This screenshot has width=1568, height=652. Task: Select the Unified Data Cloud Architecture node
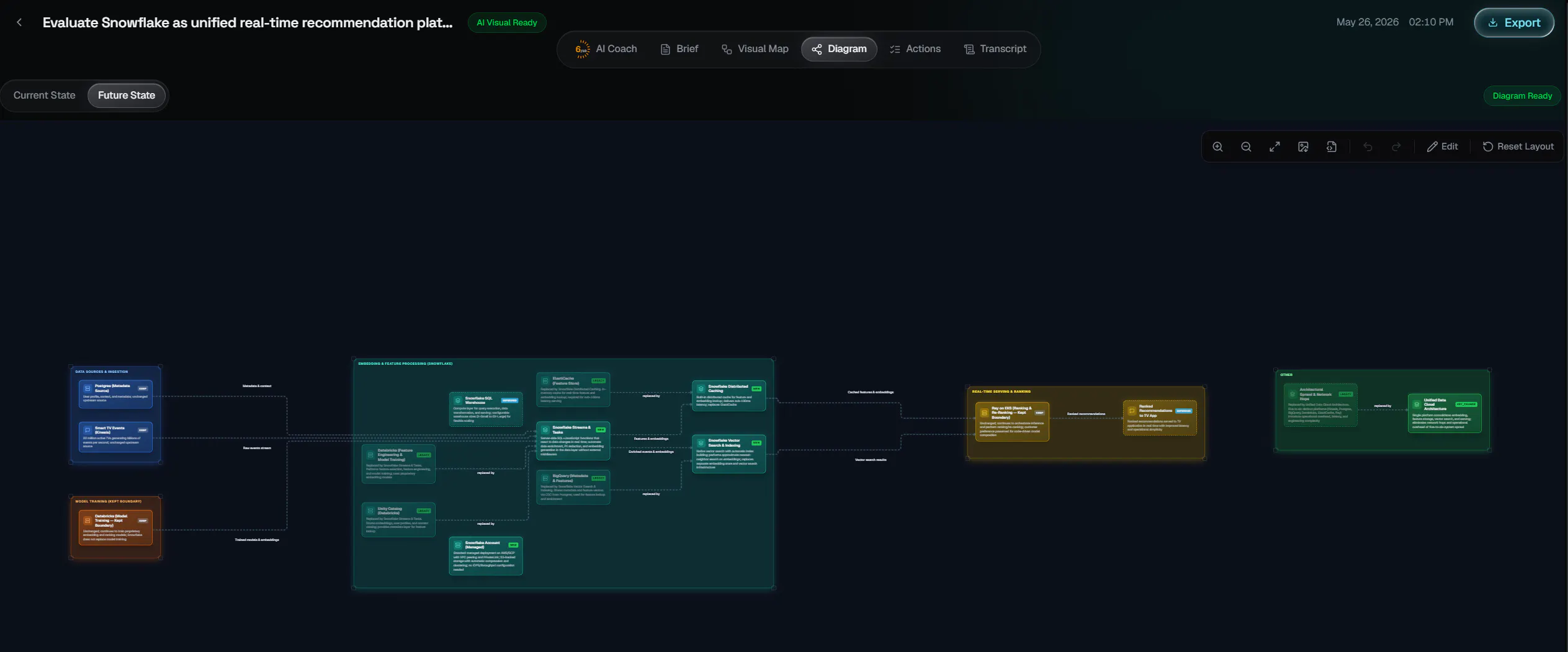coord(1445,413)
